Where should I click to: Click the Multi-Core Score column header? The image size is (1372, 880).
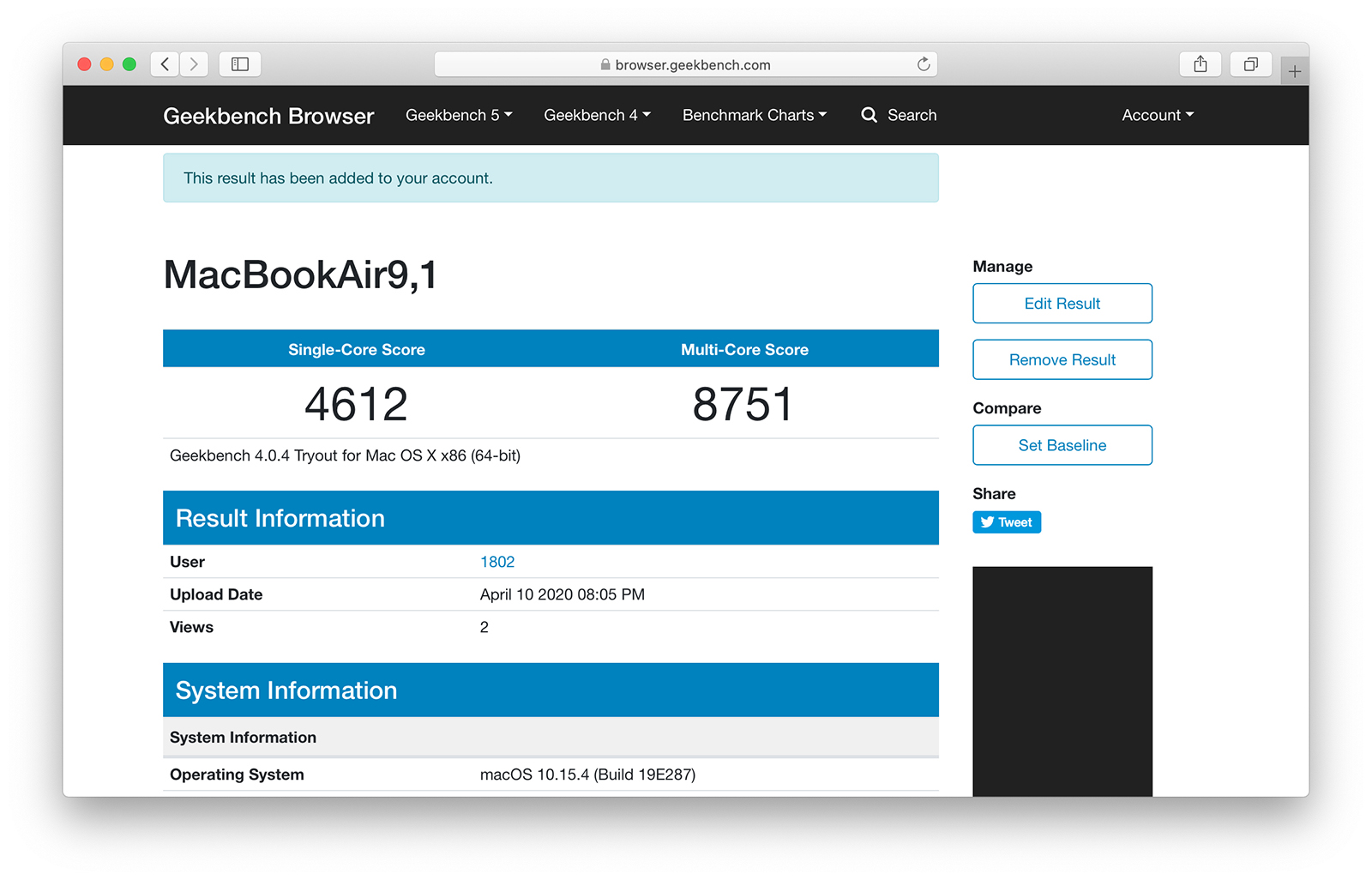pos(744,349)
